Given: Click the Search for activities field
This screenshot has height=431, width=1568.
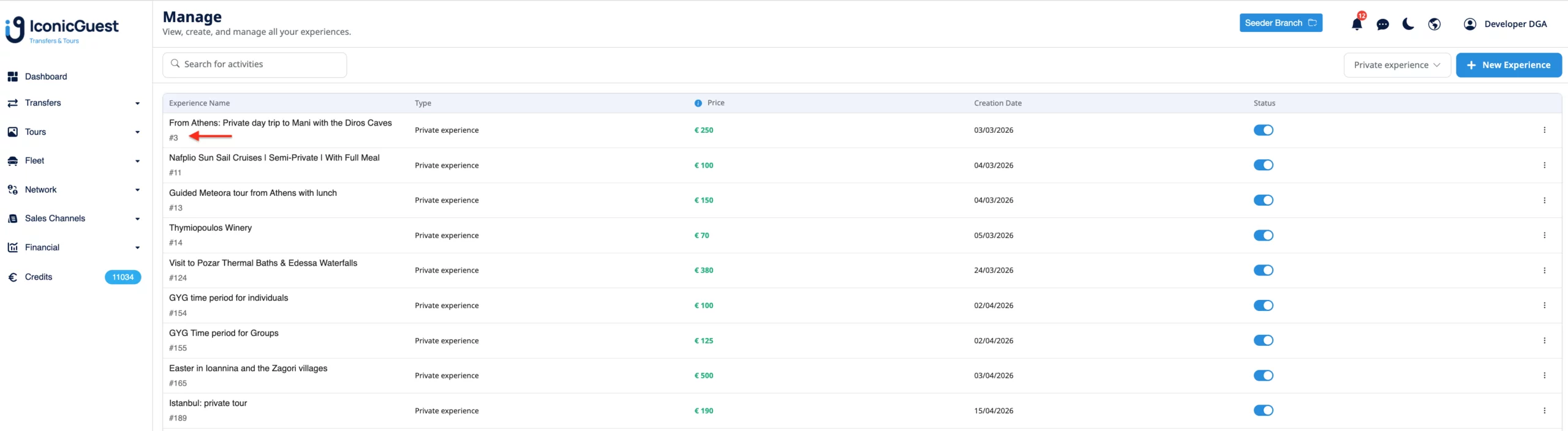Looking at the screenshot, I should point(254,64).
